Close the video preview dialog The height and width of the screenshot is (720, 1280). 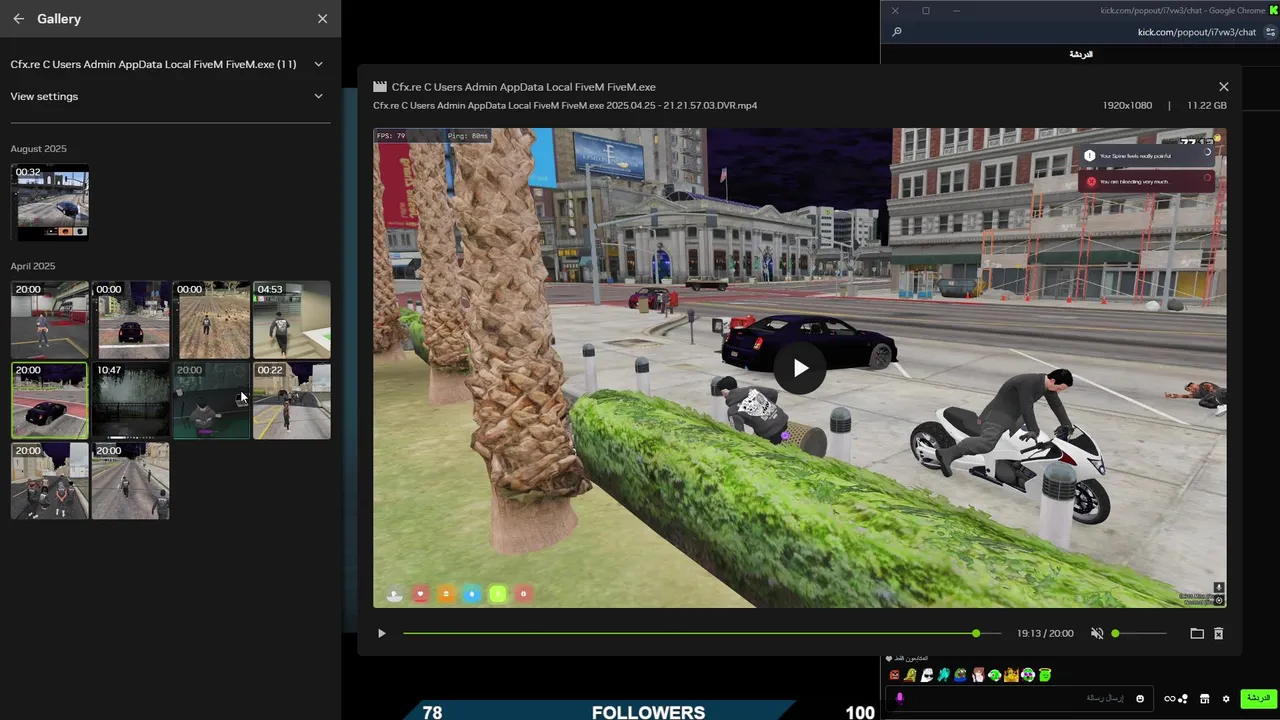click(x=1223, y=87)
